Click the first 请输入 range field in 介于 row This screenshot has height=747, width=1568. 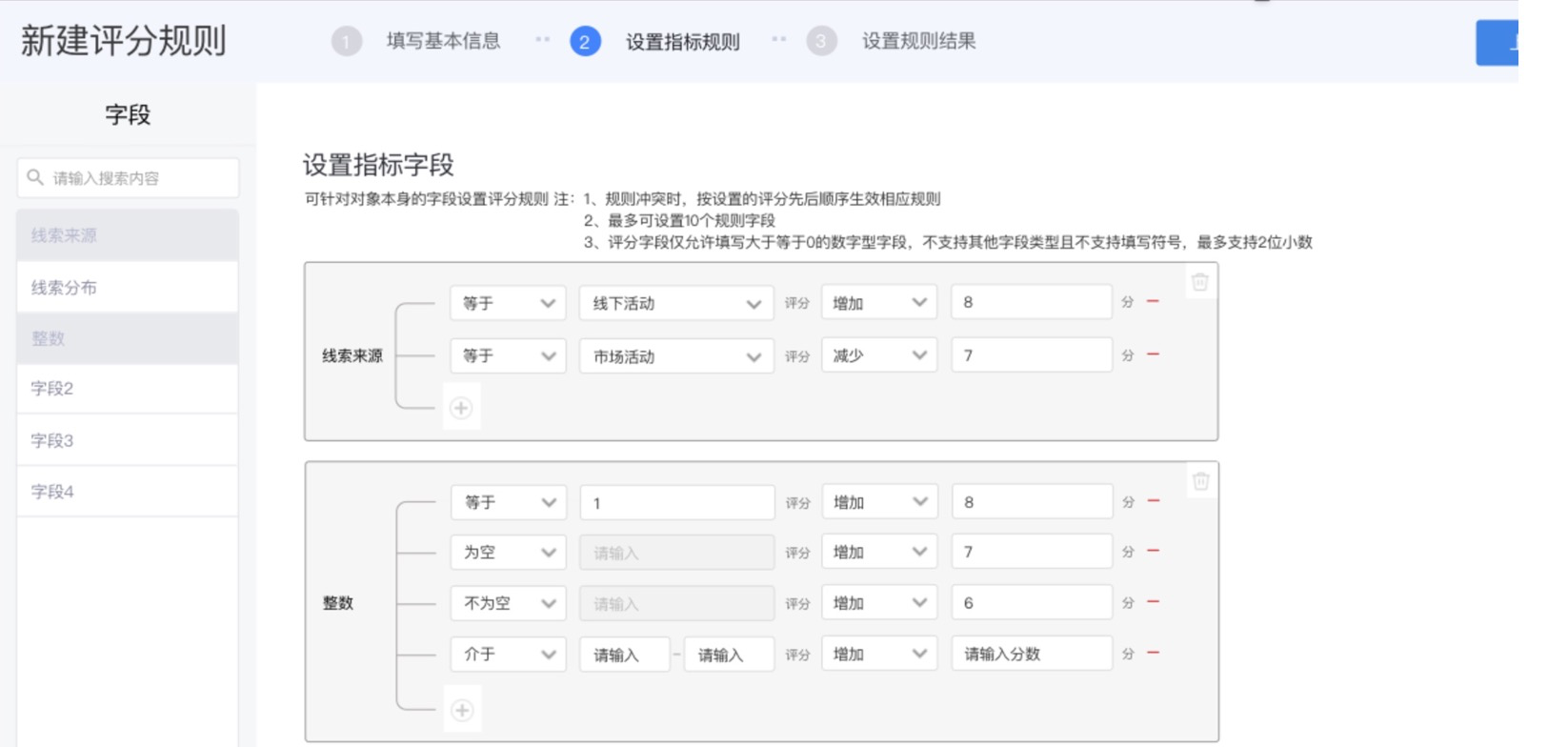(624, 655)
